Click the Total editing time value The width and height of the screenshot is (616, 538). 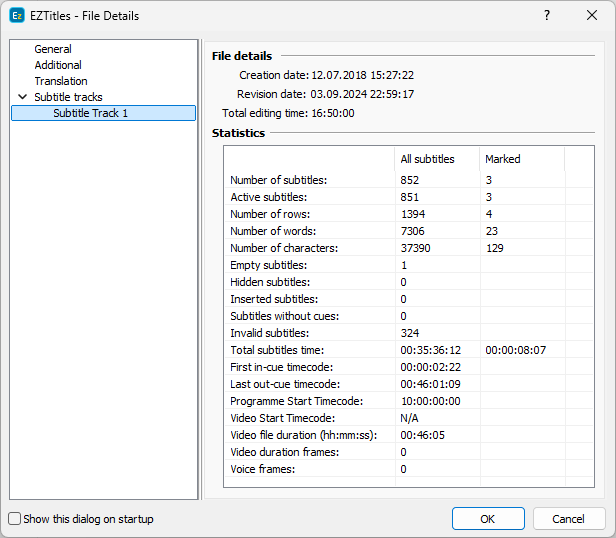[320, 113]
